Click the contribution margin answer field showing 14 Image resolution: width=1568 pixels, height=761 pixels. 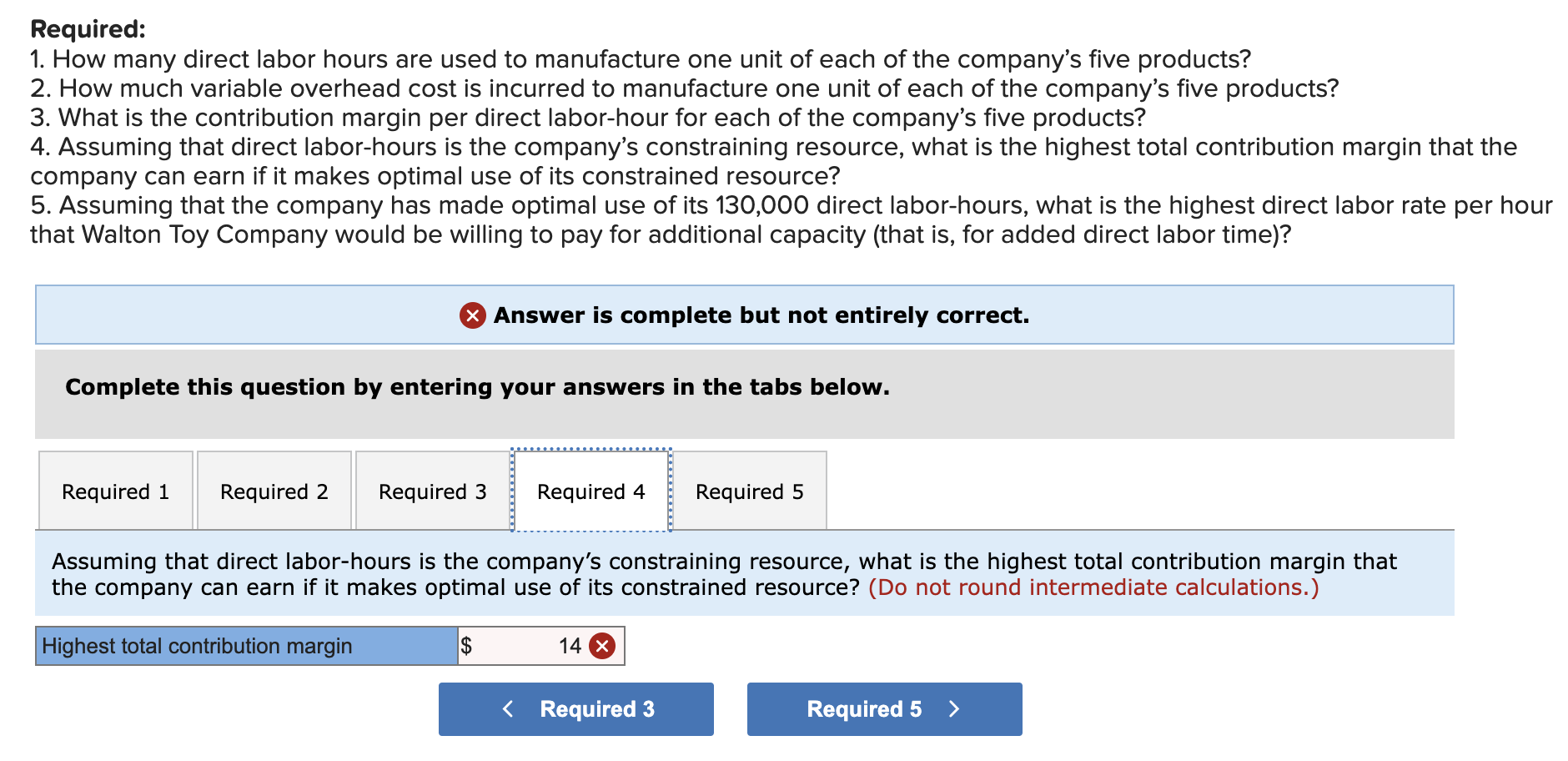[550, 645]
